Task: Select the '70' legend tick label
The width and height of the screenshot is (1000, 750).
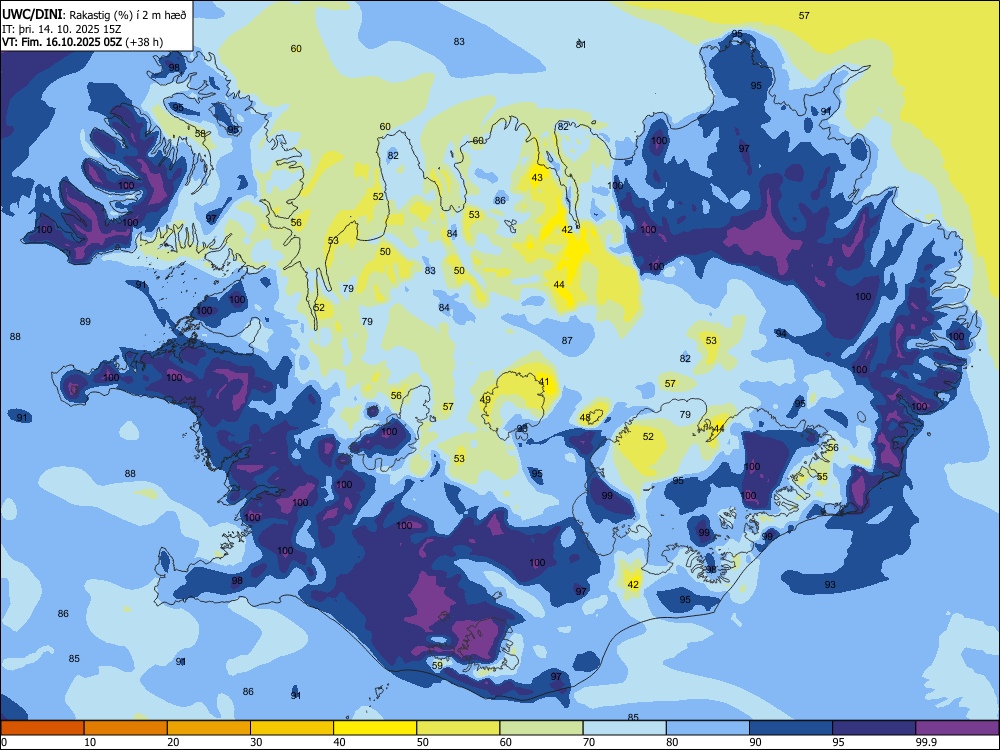Action: (589, 742)
